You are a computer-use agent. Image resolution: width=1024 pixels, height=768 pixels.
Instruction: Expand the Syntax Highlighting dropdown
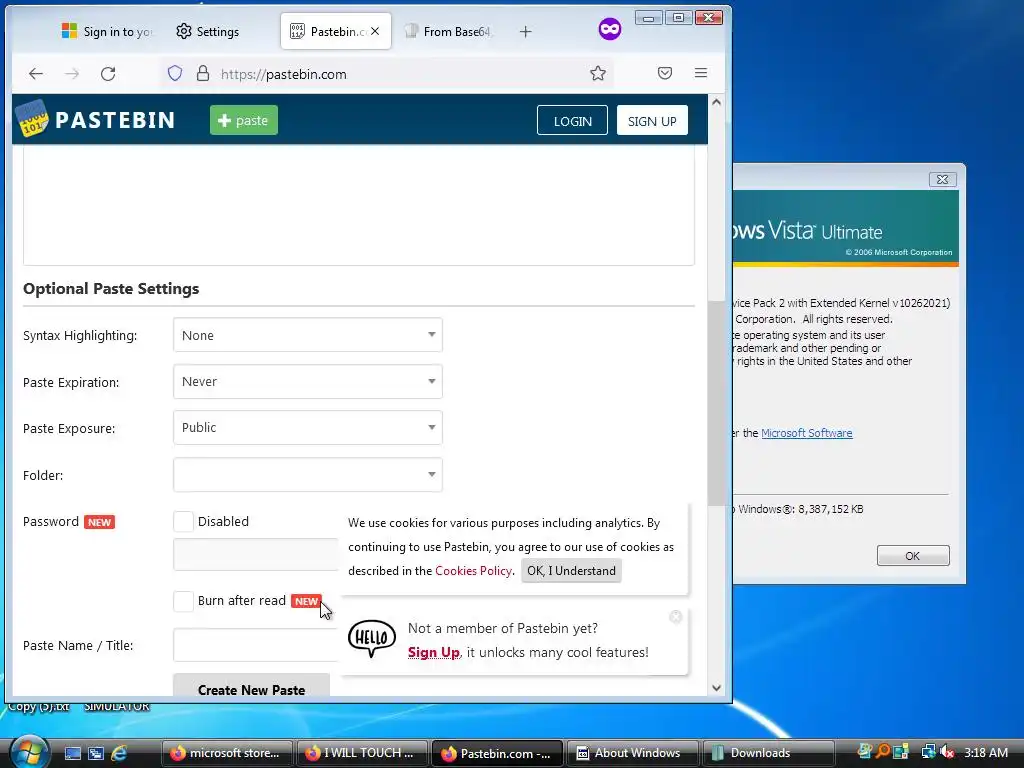[308, 335]
